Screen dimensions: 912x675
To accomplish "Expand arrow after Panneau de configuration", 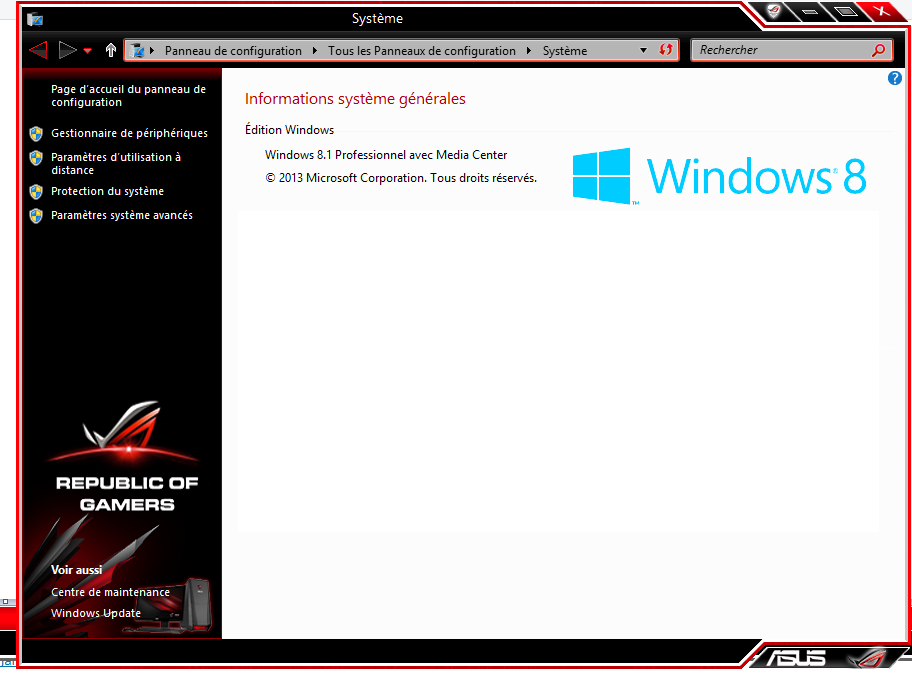I will click(315, 51).
